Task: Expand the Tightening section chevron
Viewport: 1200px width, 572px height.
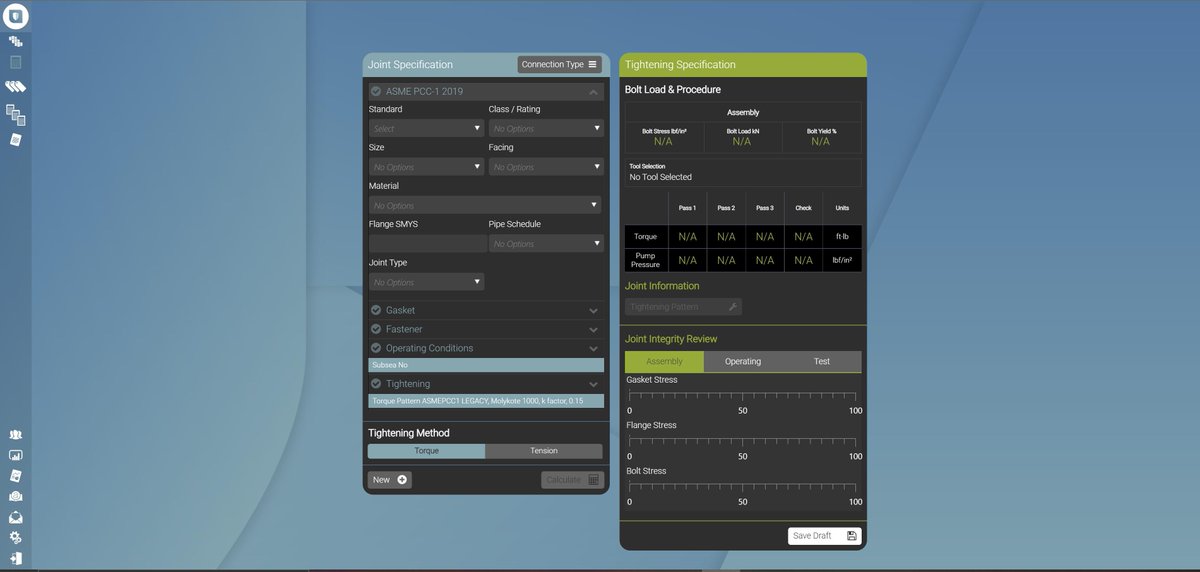Action: click(593, 384)
